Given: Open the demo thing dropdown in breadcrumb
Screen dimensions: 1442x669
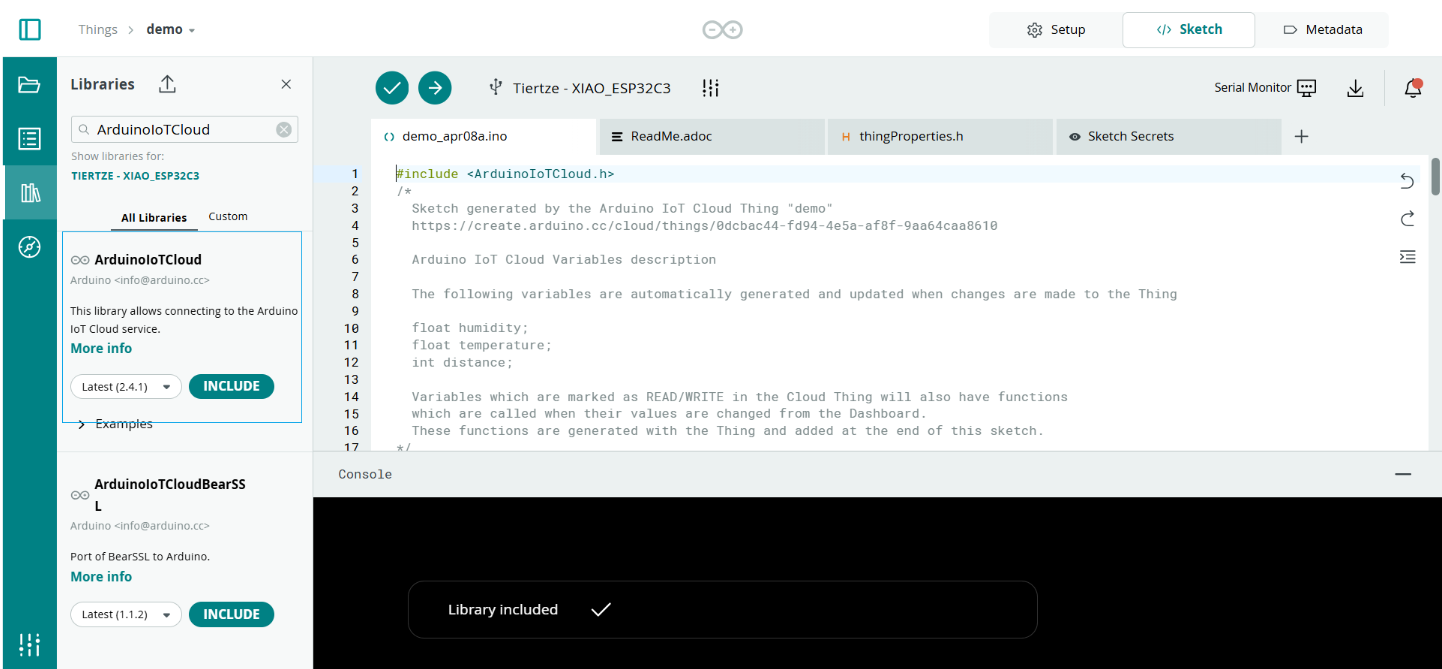Looking at the screenshot, I should pyautogui.click(x=171, y=30).
